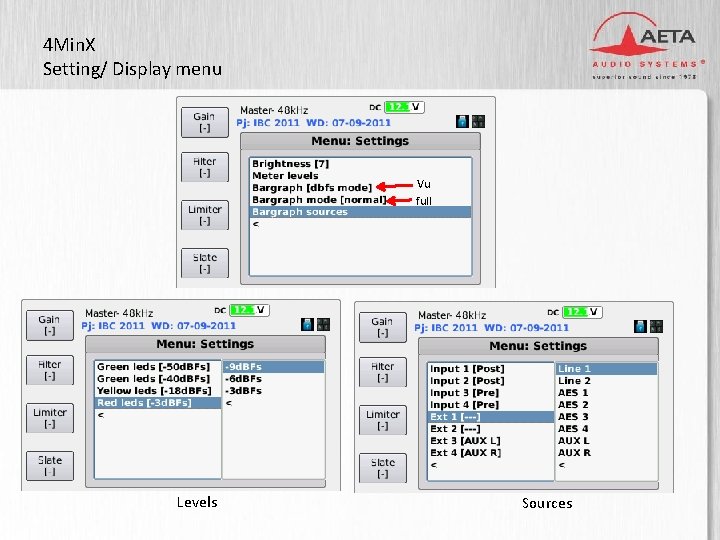Click the dark grid icon in the Levels panel
This screenshot has width=720, height=540.
pyautogui.click(x=323, y=324)
